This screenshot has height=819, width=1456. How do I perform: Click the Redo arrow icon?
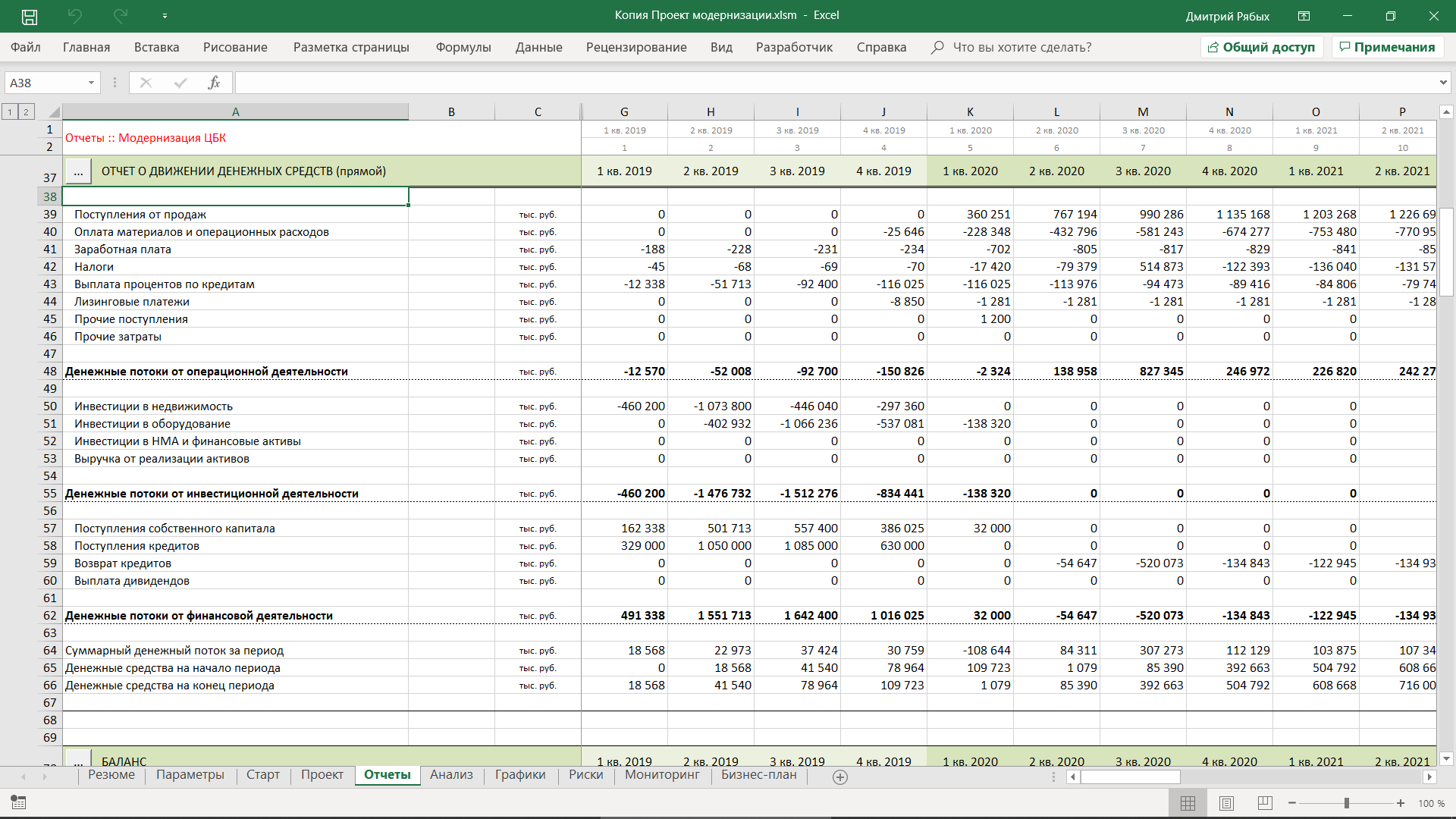[120, 16]
